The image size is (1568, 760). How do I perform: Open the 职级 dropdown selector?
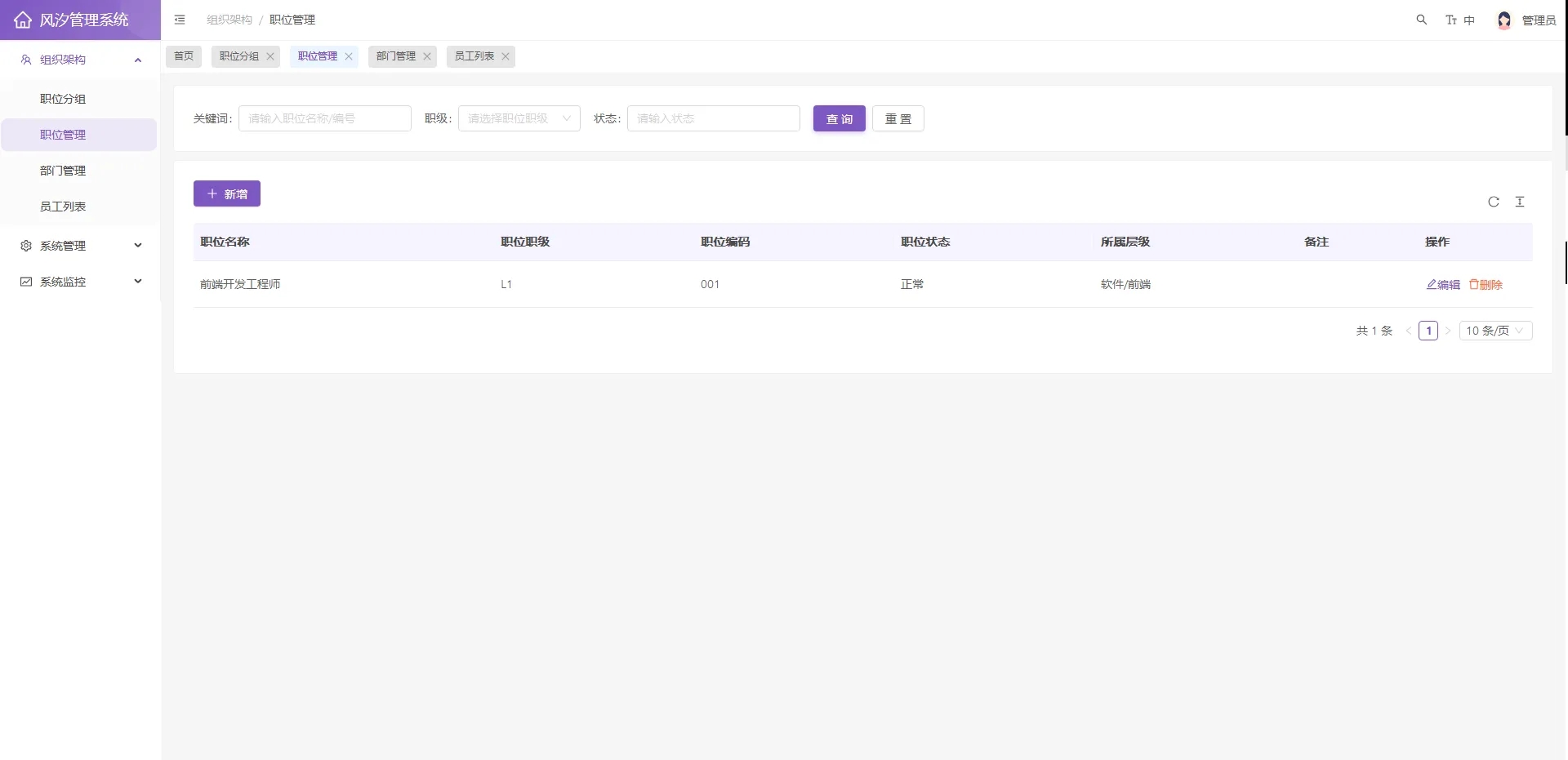(519, 118)
